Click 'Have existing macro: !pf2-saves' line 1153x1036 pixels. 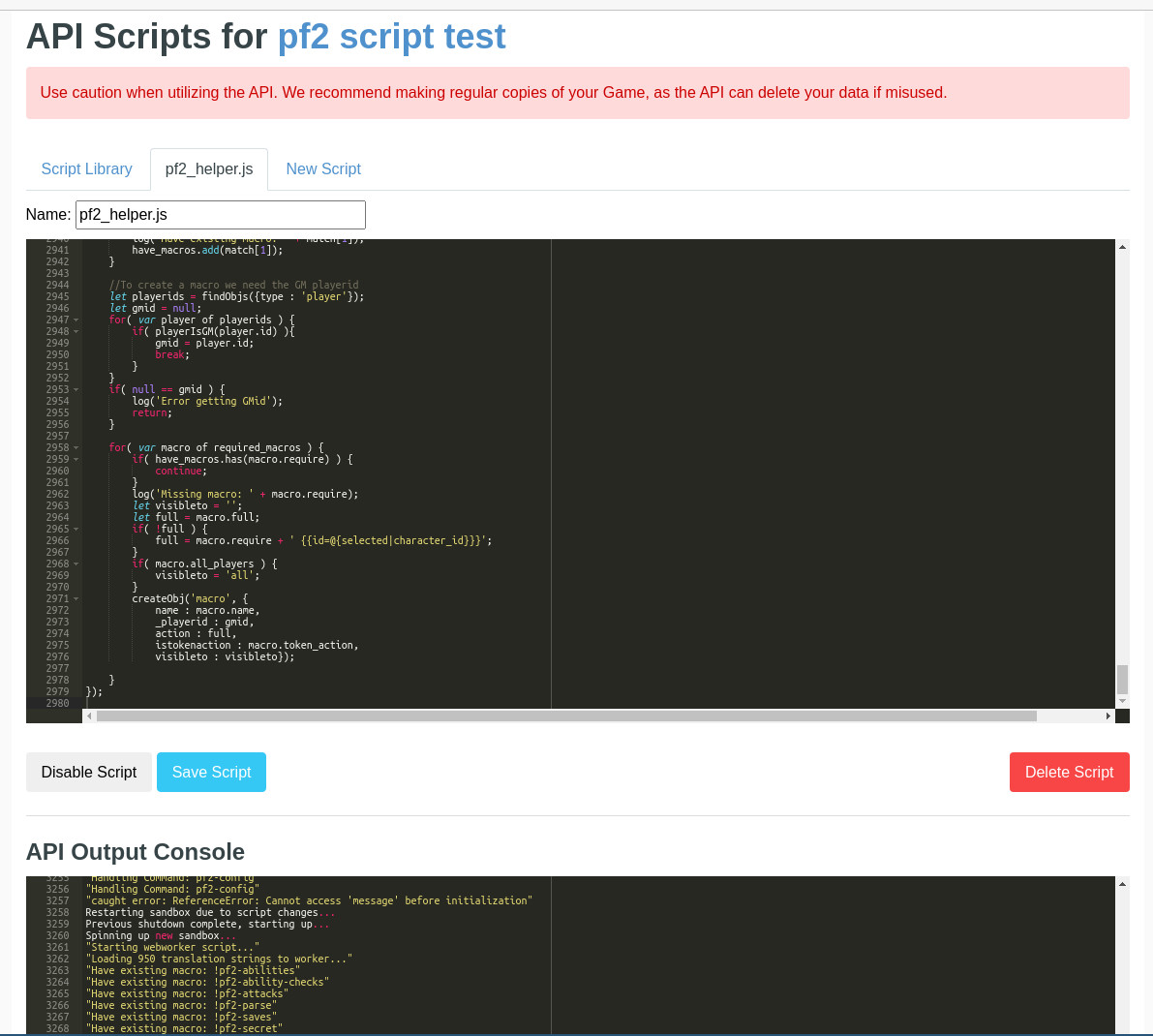pos(181,1018)
